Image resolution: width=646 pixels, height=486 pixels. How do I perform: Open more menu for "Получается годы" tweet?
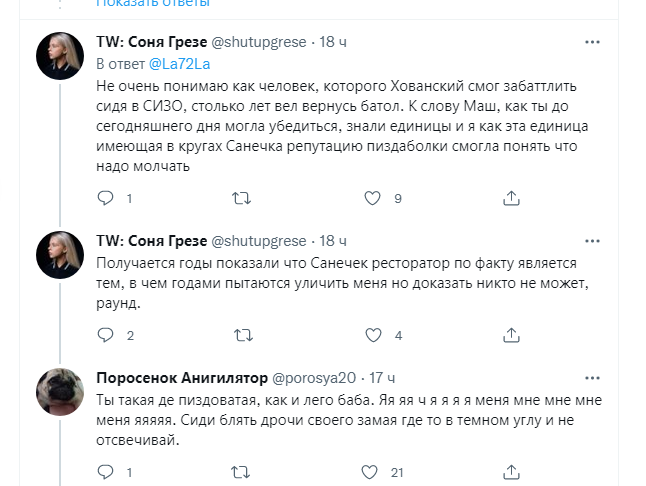(592, 241)
